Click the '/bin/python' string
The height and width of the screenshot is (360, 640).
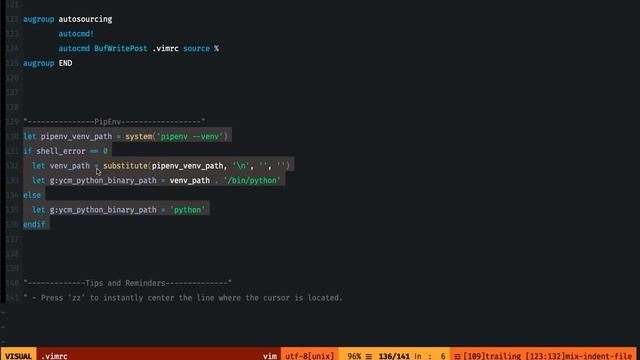tap(252, 180)
